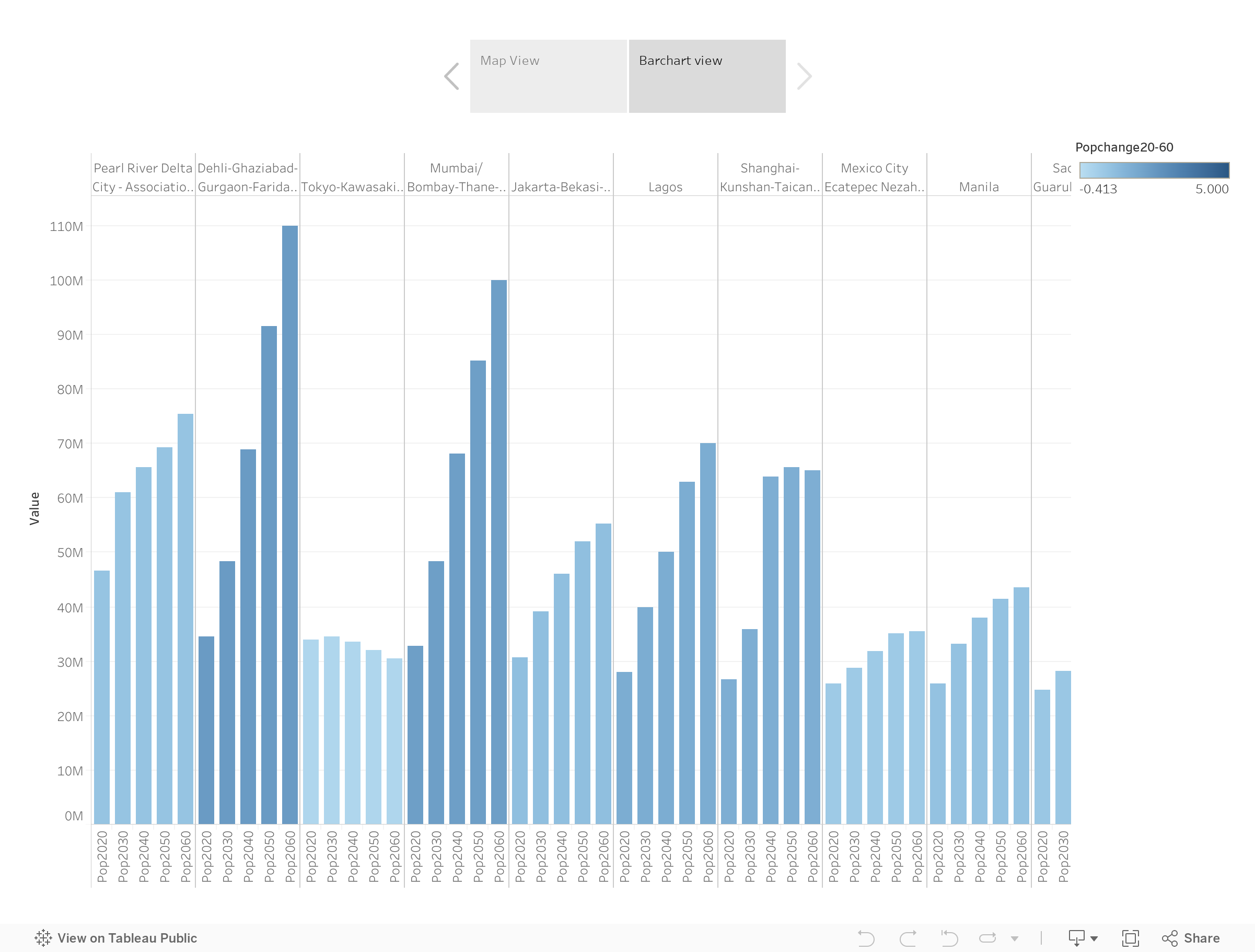
Task: Expand the refresh options dropdown arrow
Action: pyautogui.click(x=1015, y=939)
